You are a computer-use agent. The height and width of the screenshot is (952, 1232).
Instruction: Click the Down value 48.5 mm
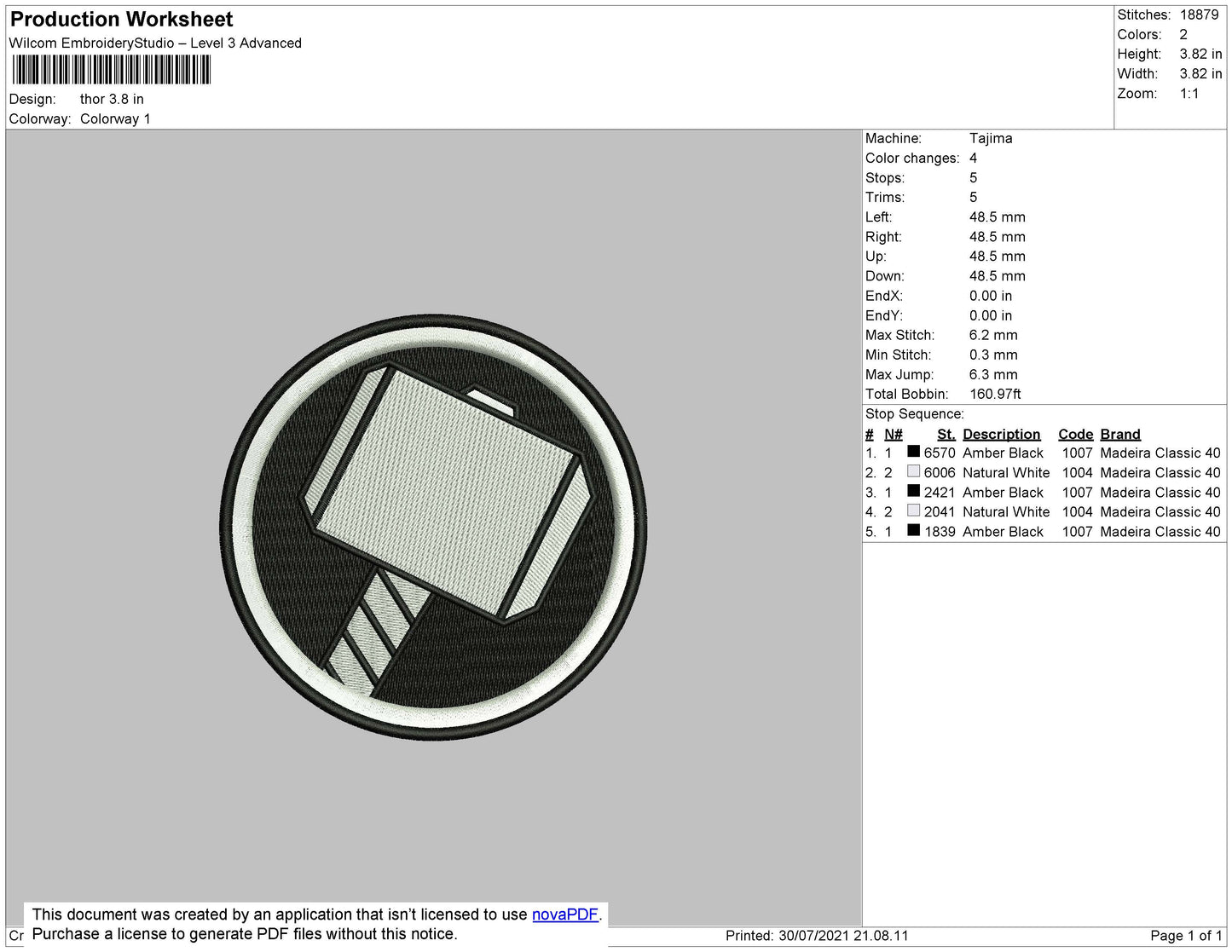pos(998,275)
